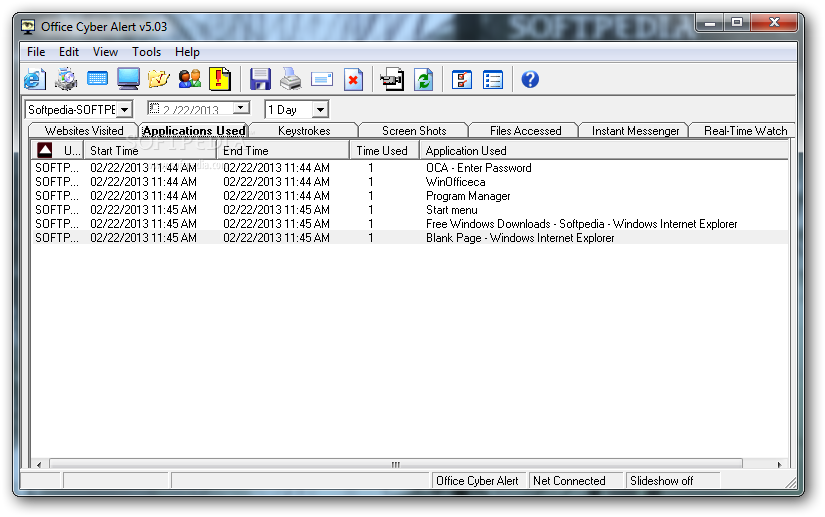Screen dimensions: 825x517
Task: Click the envelope Email icon
Action: coord(322,79)
